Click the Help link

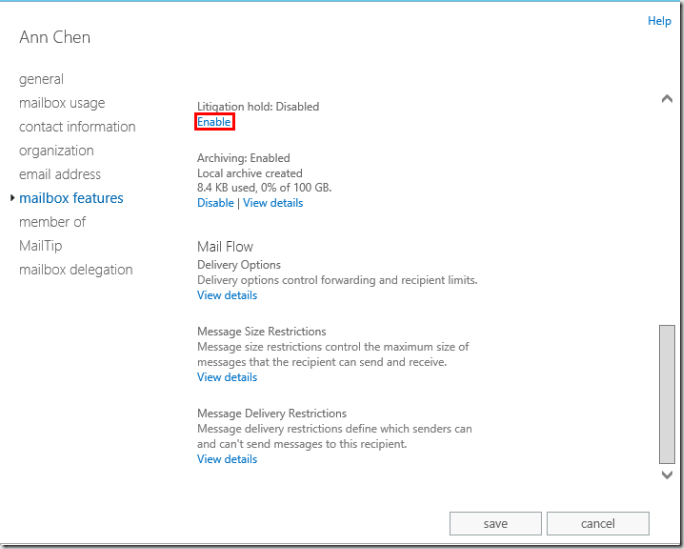[x=659, y=21]
